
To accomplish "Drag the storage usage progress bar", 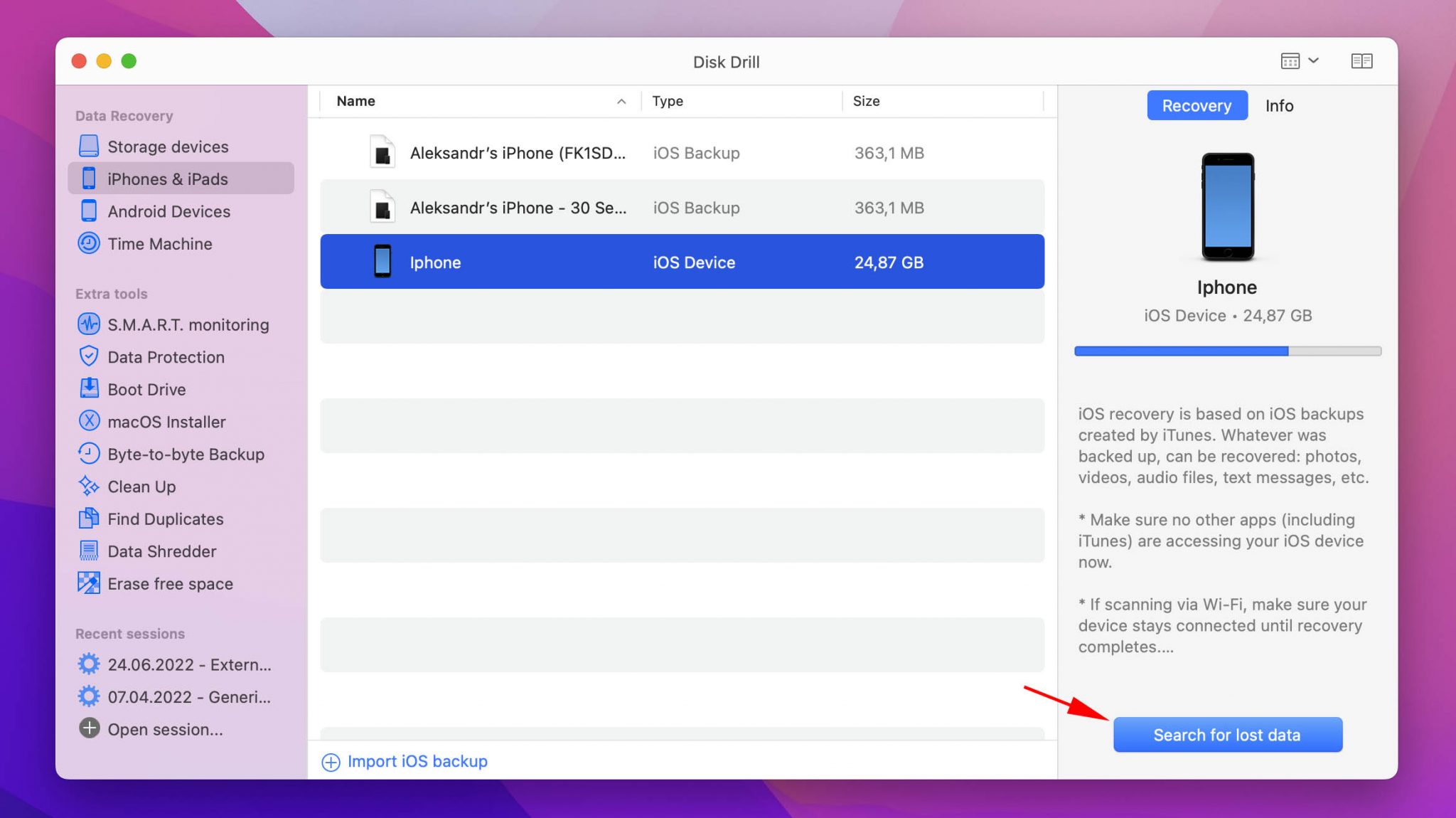I will 1228,352.
